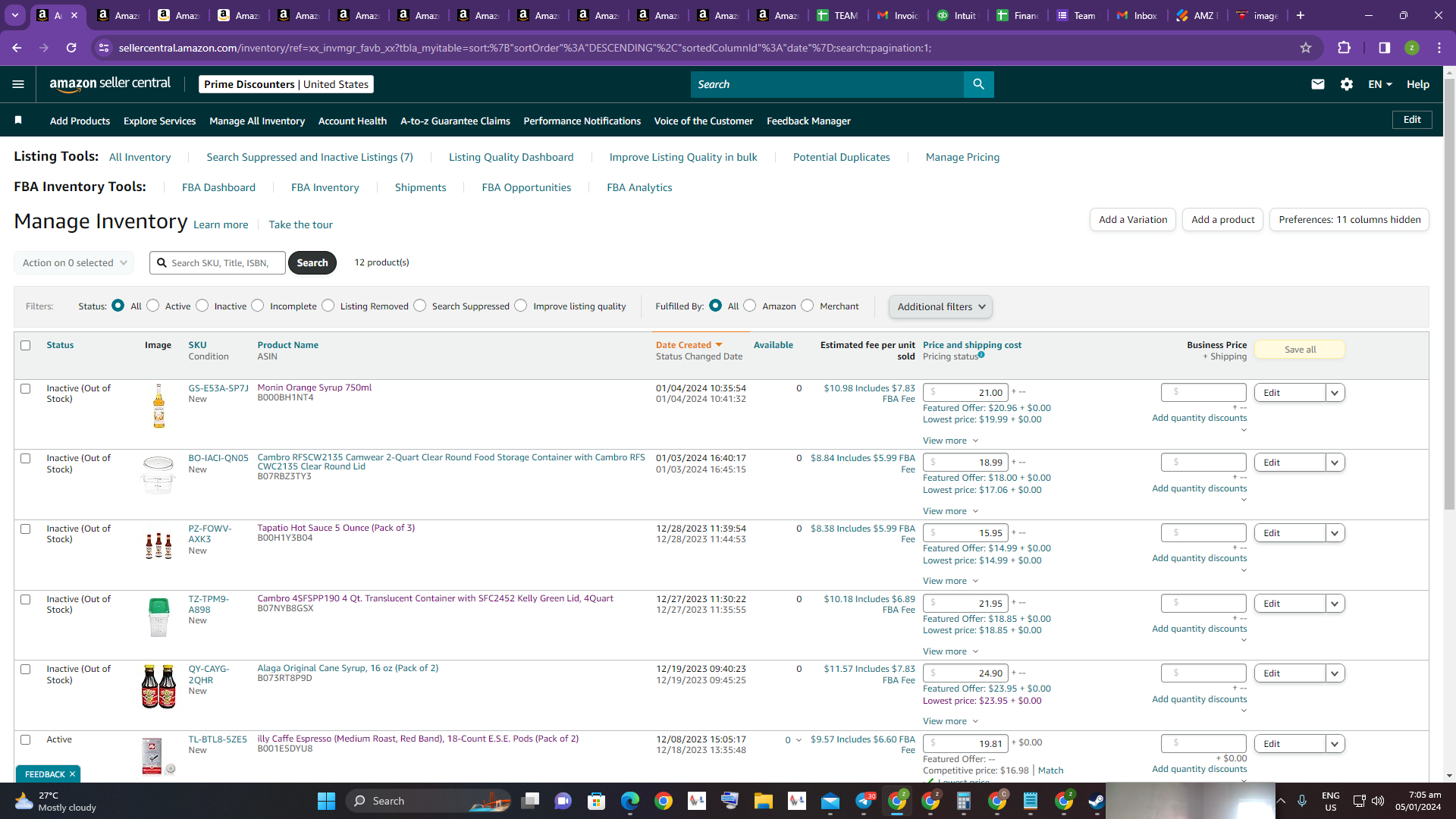Select the Tapatio Hot Sauce row checkbox

click(25, 529)
